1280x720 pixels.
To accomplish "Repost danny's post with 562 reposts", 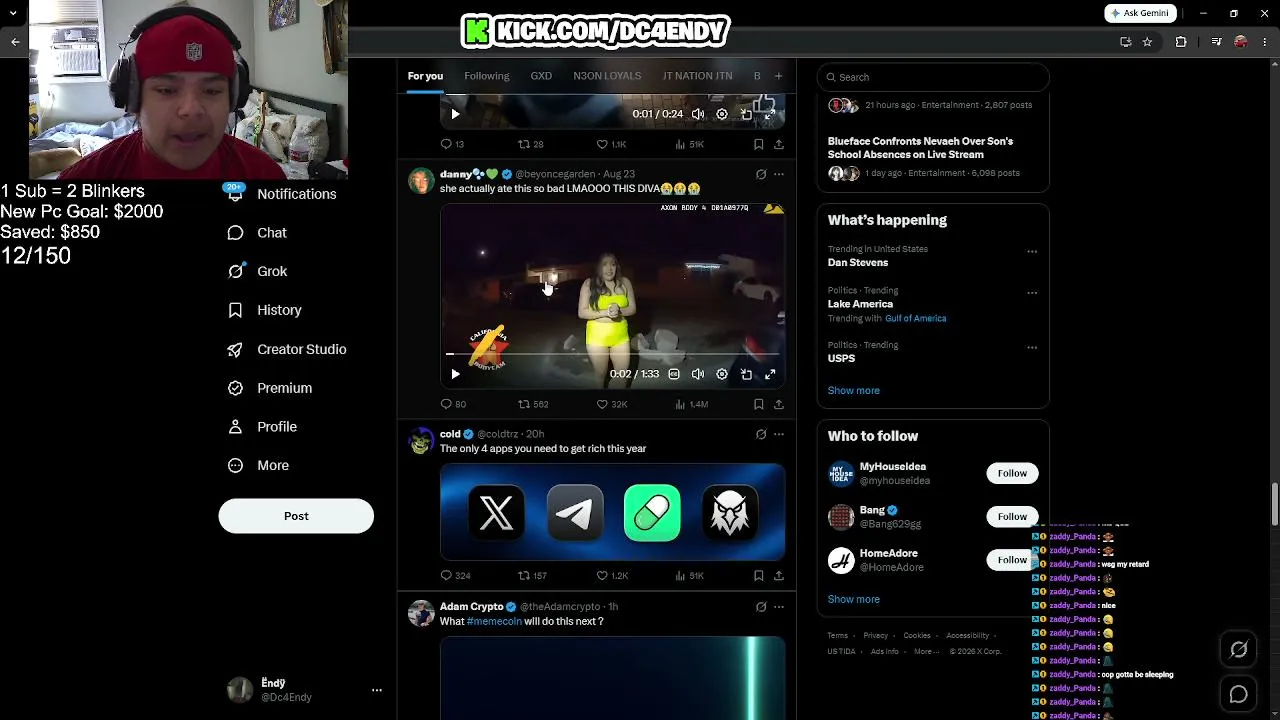I will (x=533, y=404).
